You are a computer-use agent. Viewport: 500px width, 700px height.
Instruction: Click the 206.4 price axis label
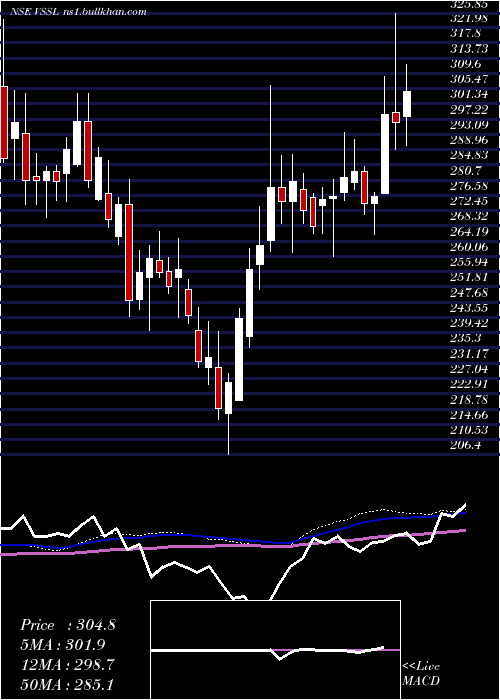[465, 445]
